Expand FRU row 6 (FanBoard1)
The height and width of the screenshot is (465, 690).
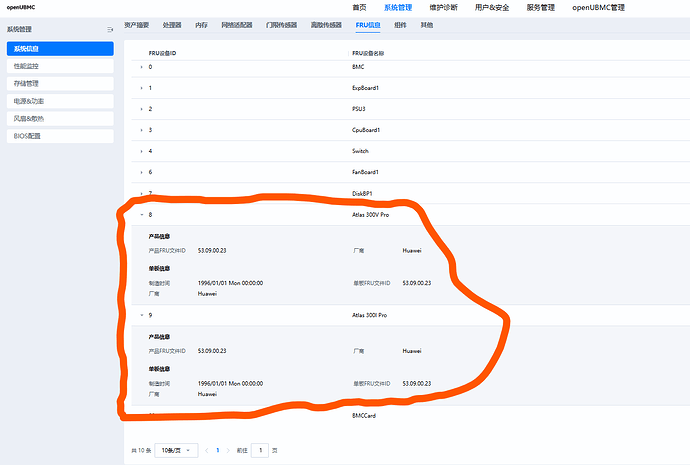click(x=141, y=172)
